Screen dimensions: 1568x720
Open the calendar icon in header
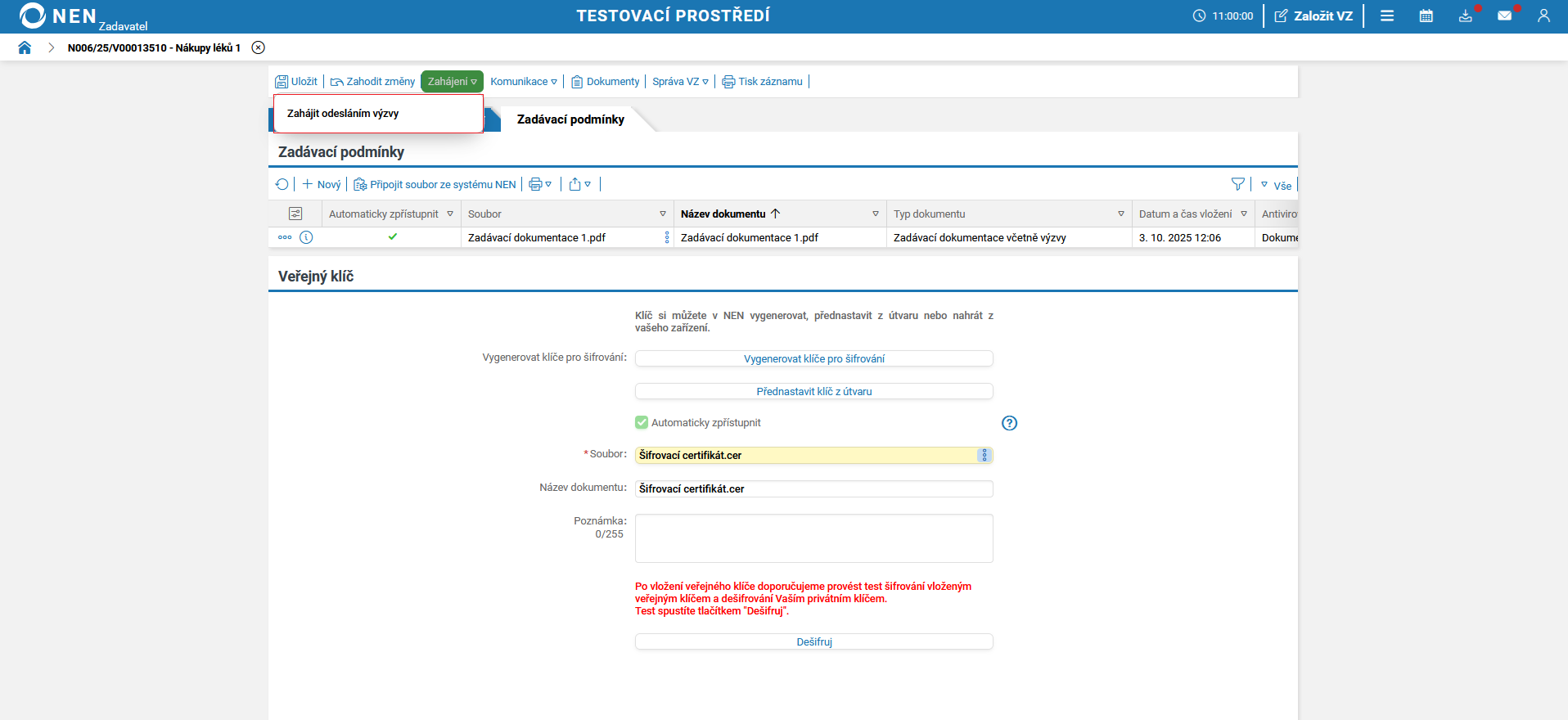pos(1426,16)
